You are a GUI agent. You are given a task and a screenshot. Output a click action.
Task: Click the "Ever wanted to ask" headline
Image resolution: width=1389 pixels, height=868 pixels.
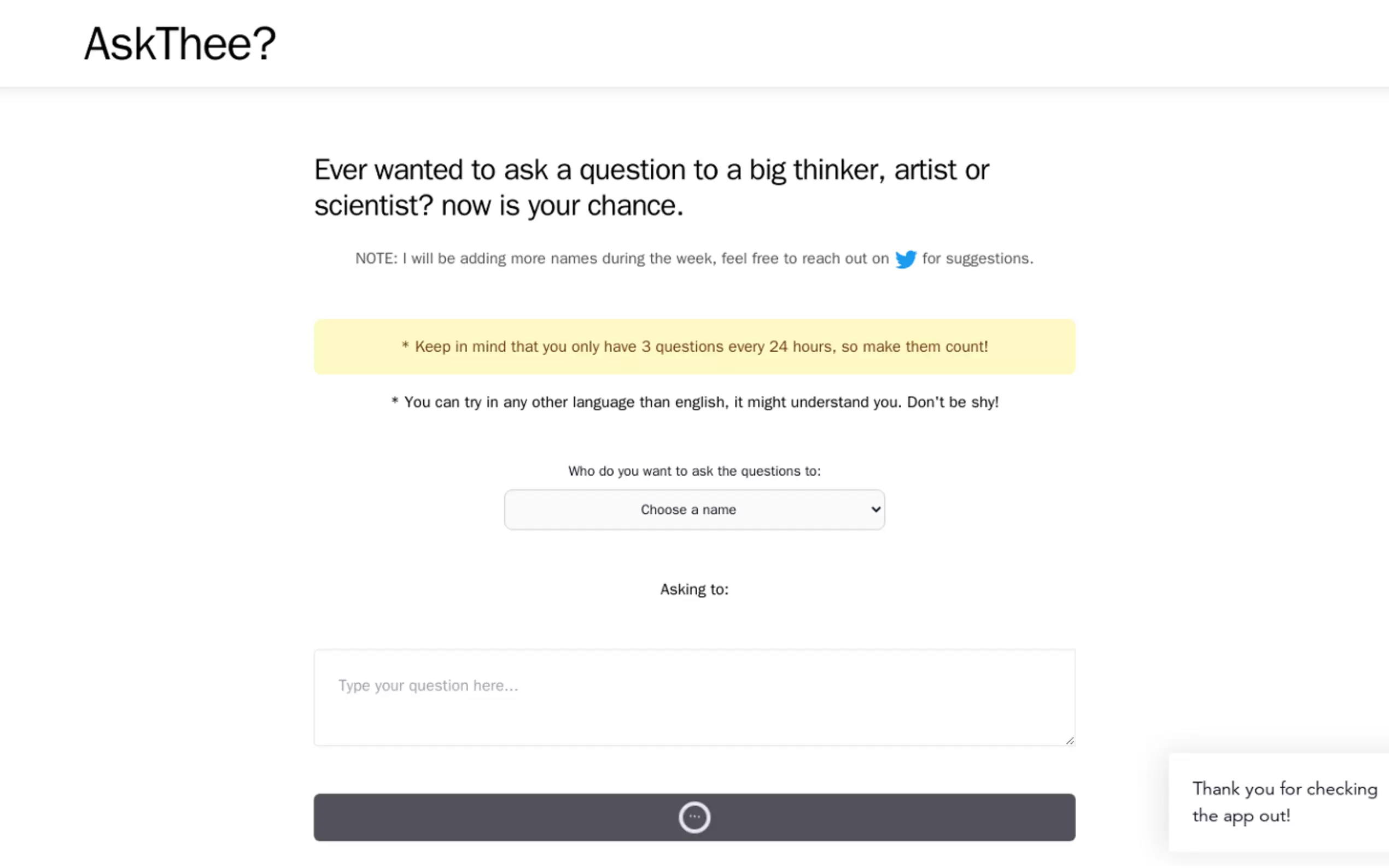tap(651, 170)
